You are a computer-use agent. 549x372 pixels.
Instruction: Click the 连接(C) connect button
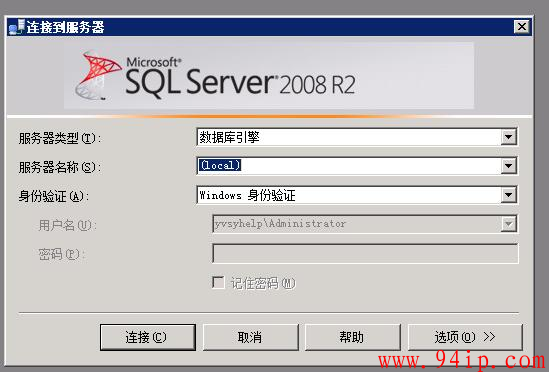147,337
